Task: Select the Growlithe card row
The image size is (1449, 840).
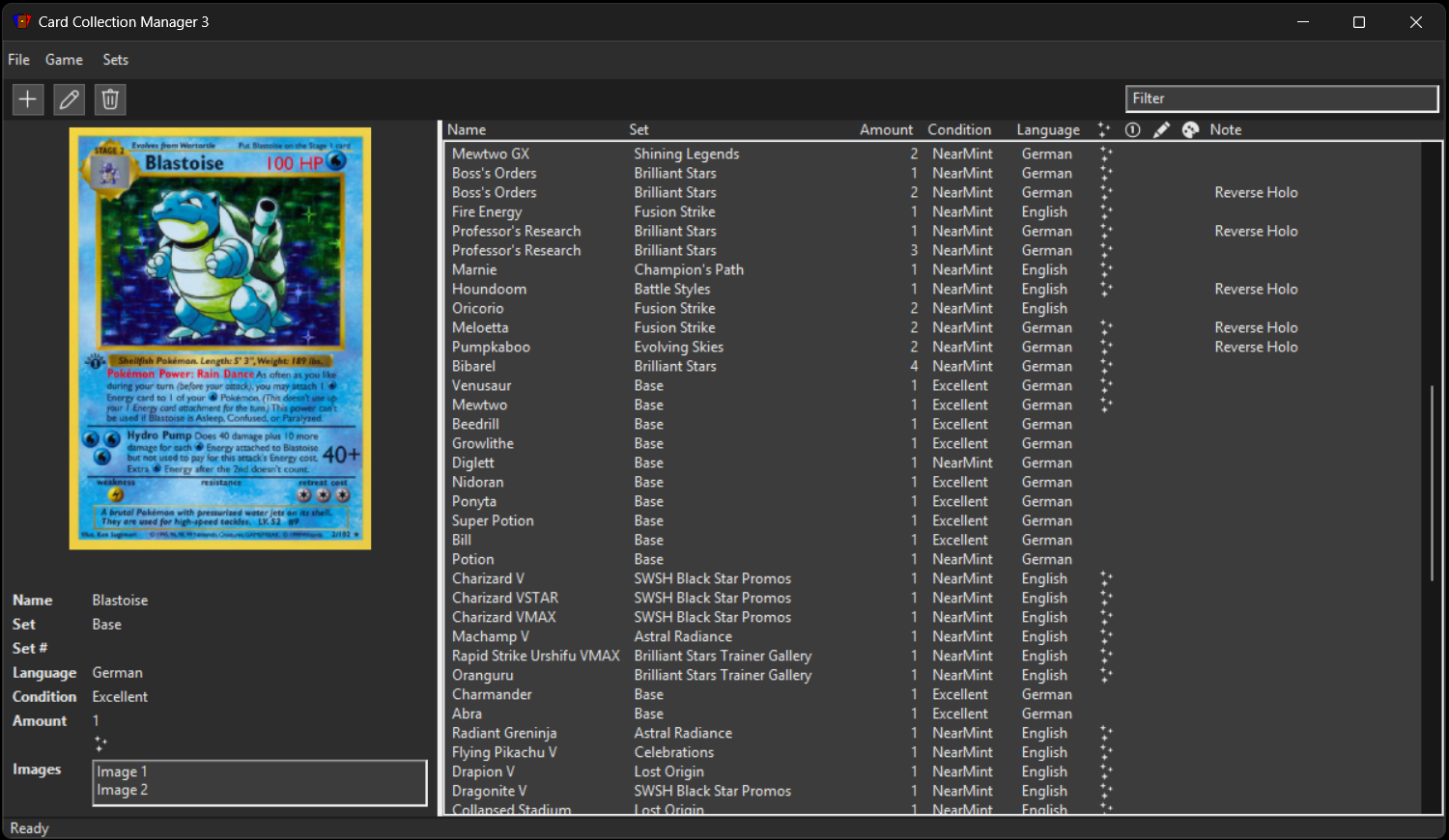Action: 932,443
